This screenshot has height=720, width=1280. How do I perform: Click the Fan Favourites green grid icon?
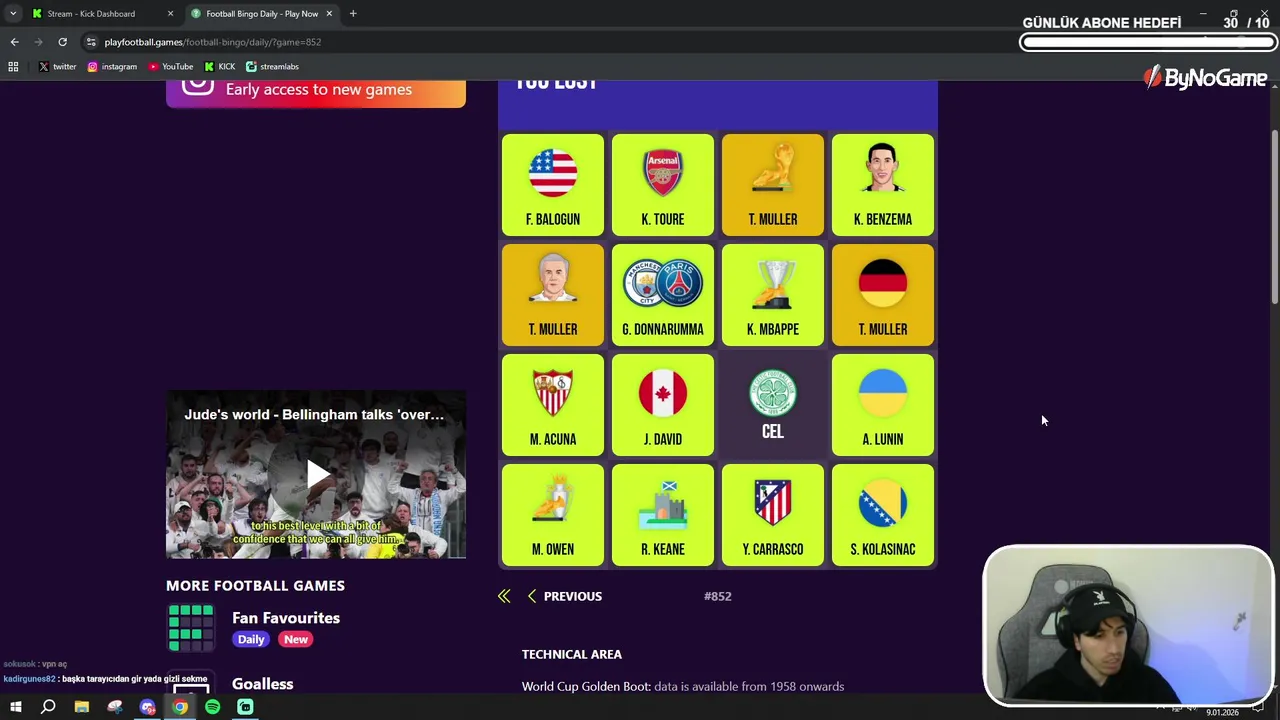[190, 627]
